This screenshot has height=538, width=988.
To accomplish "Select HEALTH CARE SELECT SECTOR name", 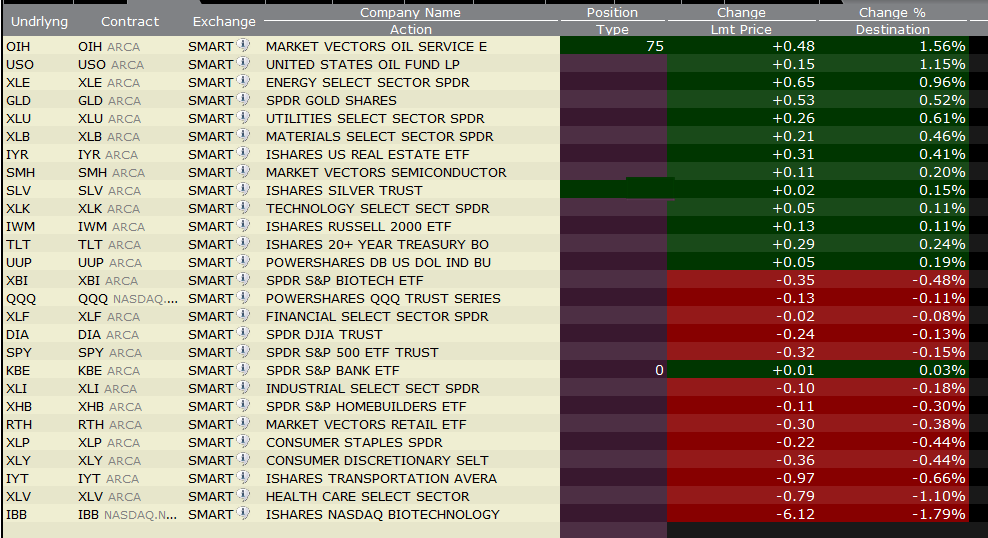I will point(367,497).
